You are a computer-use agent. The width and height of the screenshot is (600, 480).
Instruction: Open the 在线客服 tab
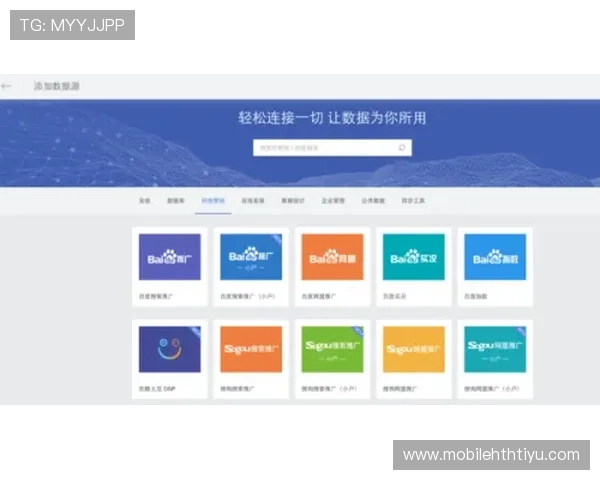[x=253, y=201]
